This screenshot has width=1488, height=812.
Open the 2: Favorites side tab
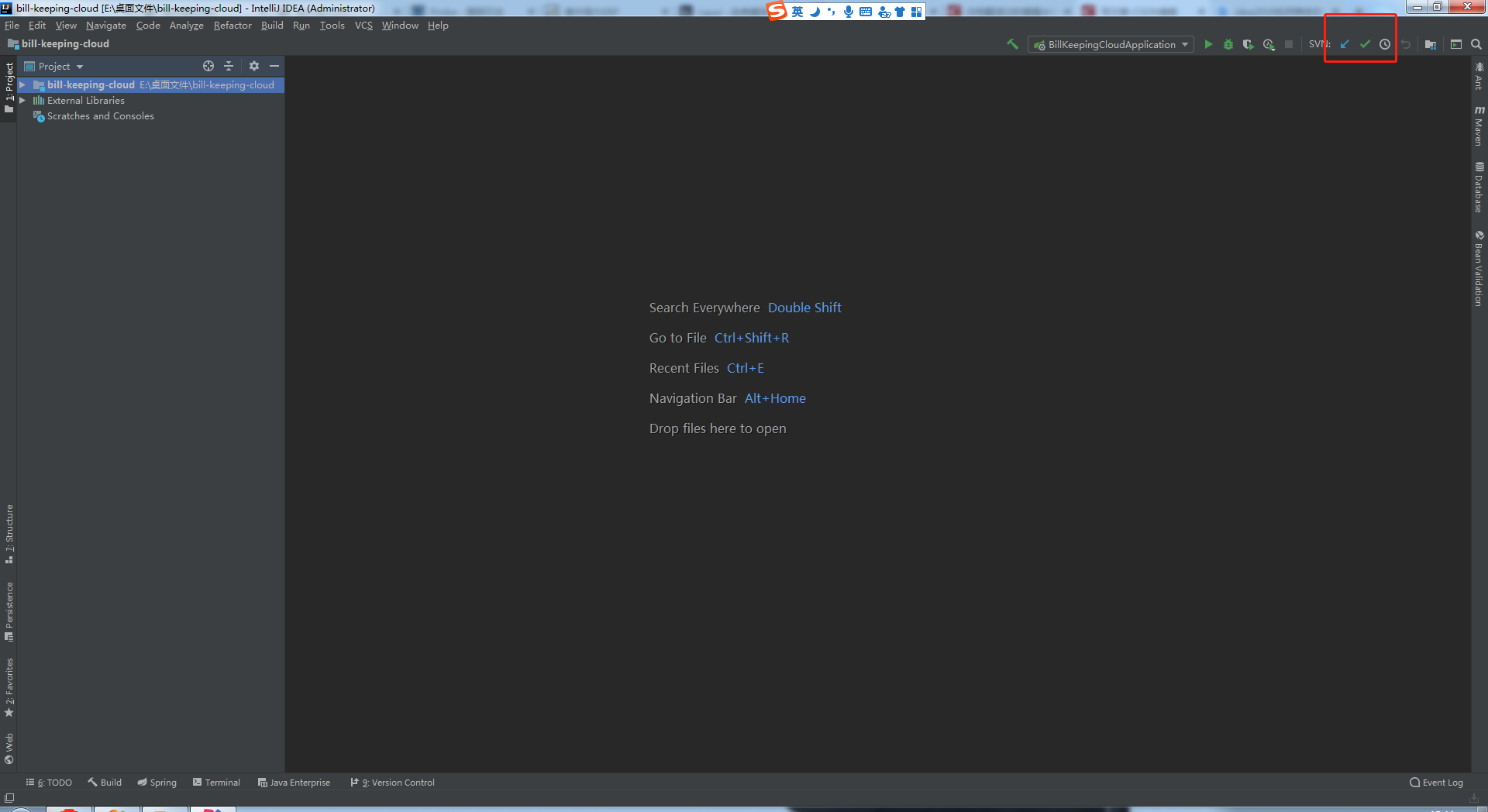pyautogui.click(x=9, y=687)
